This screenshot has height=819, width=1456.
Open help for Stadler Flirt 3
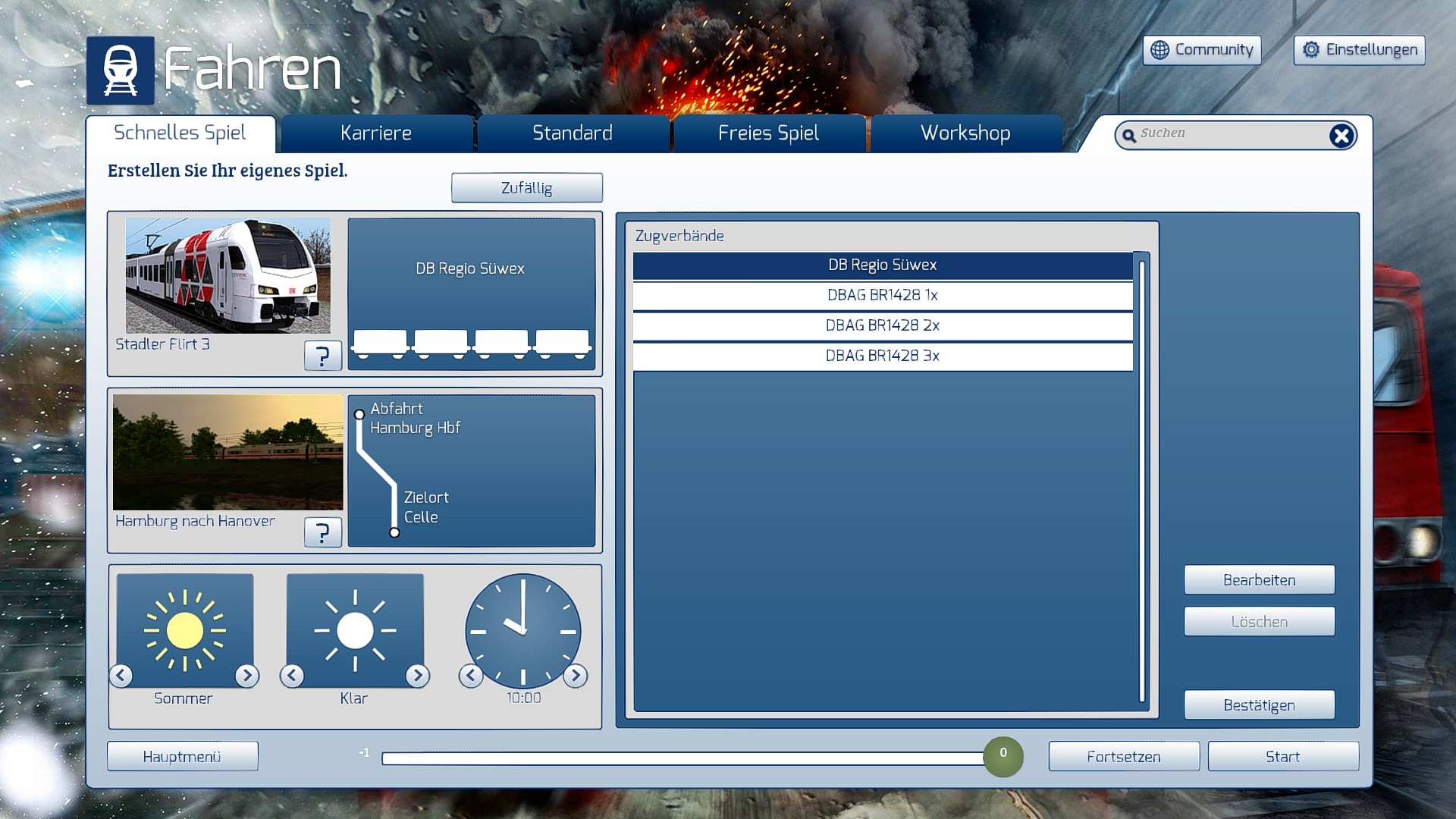[x=322, y=355]
